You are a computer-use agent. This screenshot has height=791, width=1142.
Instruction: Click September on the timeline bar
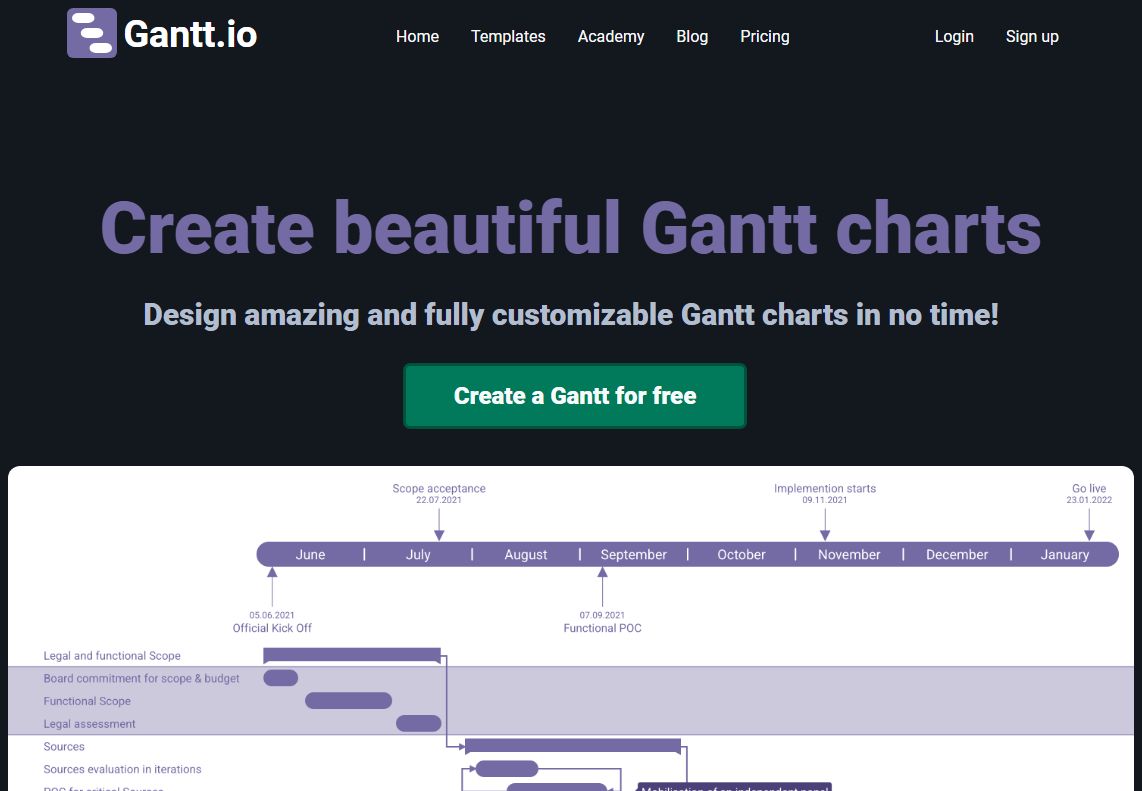coord(634,554)
